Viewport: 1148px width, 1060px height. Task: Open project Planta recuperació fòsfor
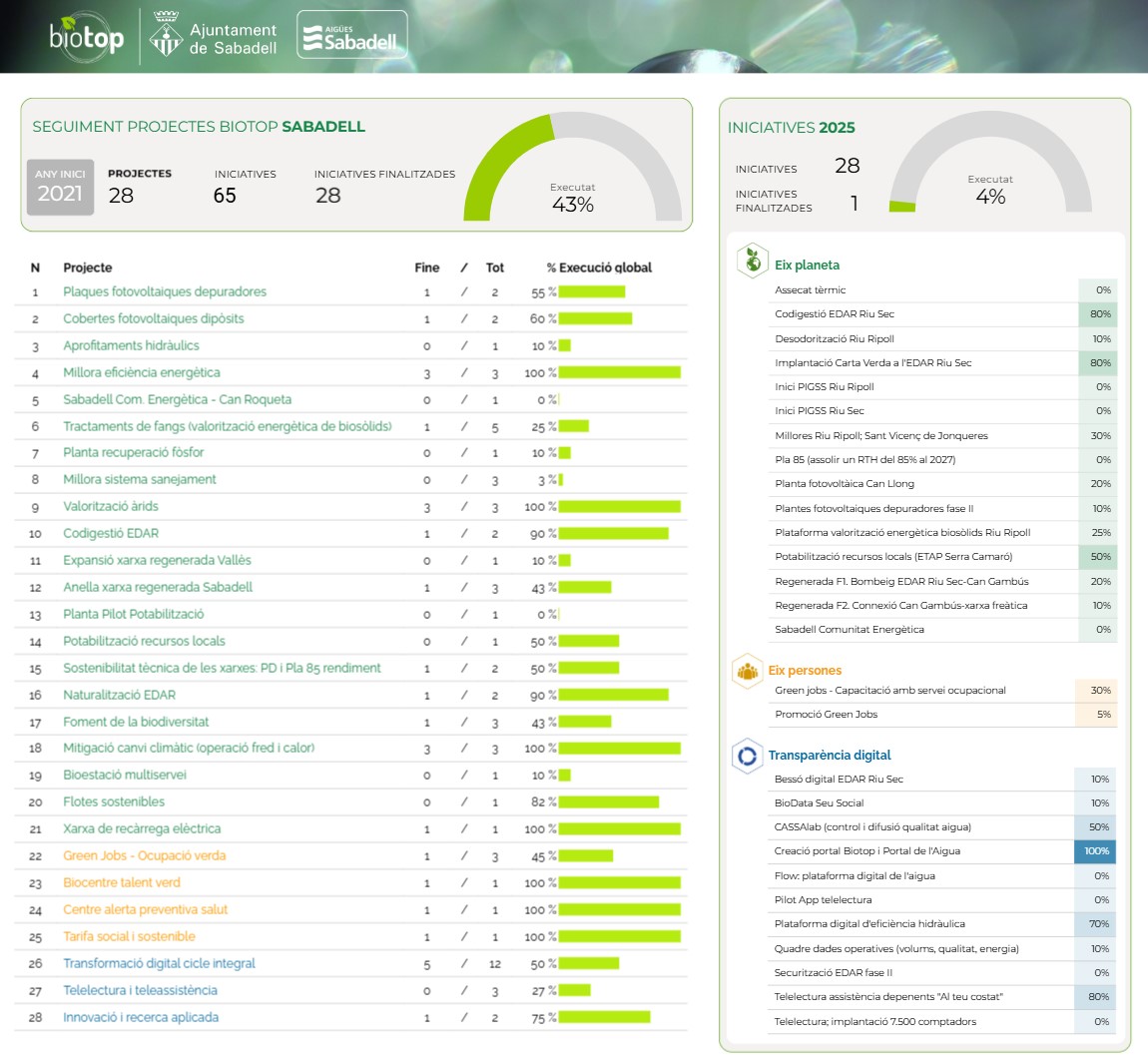point(133,452)
